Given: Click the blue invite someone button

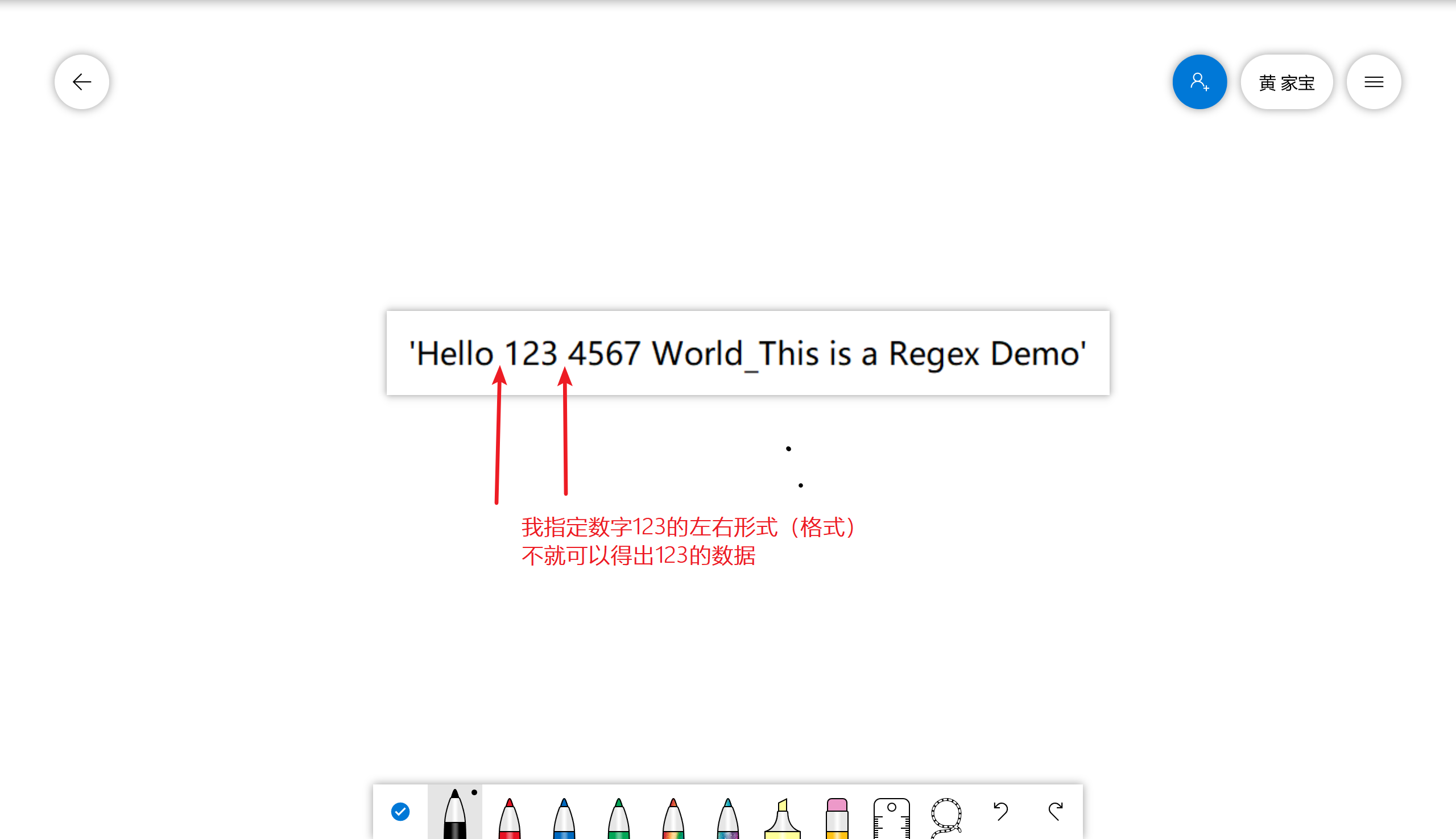Looking at the screenshot, I should point(1199,82).
